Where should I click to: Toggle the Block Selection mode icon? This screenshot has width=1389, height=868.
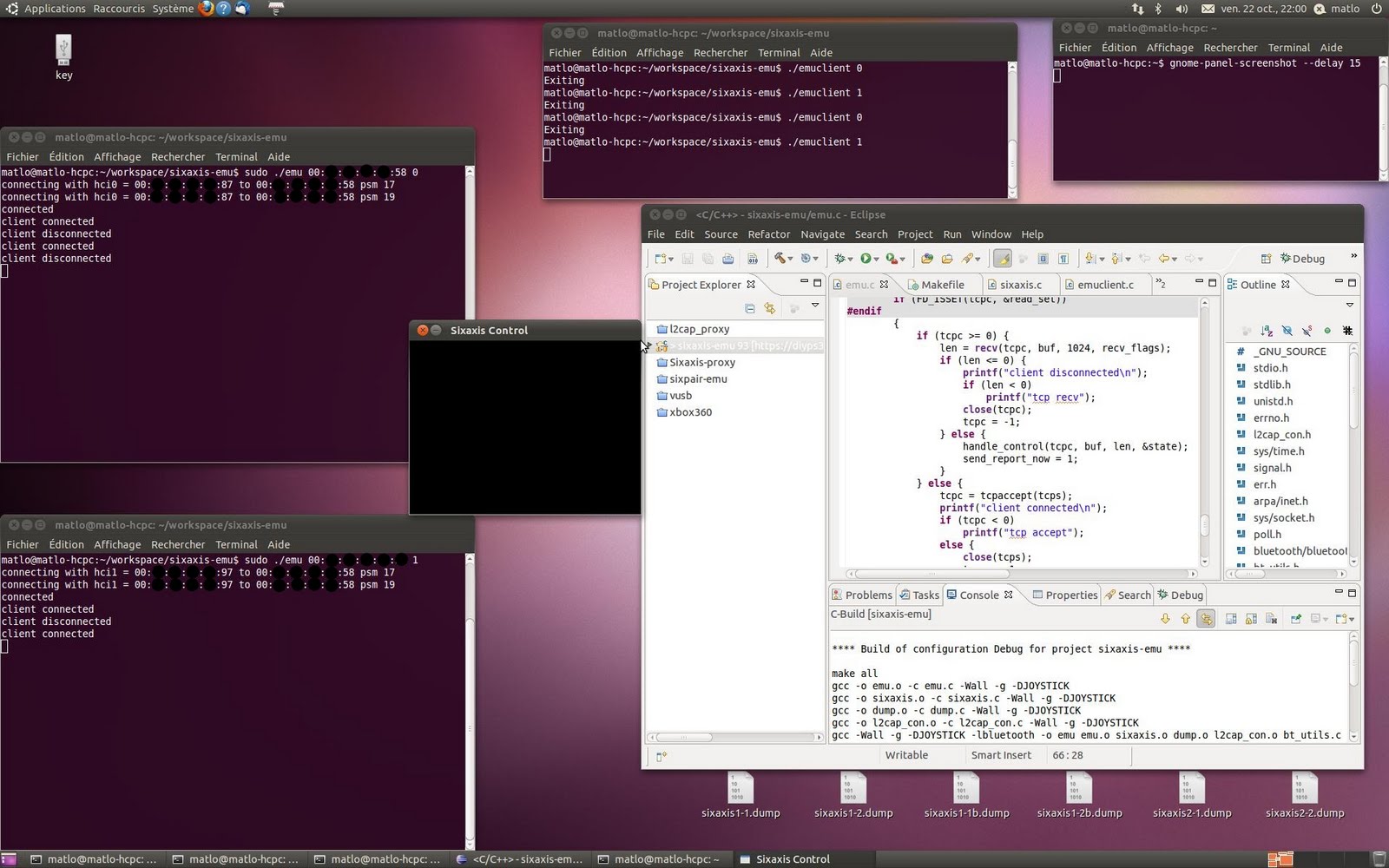coord(1043,259)
